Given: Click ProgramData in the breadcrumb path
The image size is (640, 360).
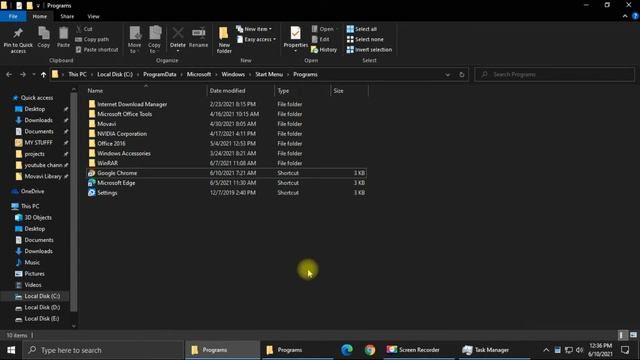Looking at the screenshot, I should point(160,74).
